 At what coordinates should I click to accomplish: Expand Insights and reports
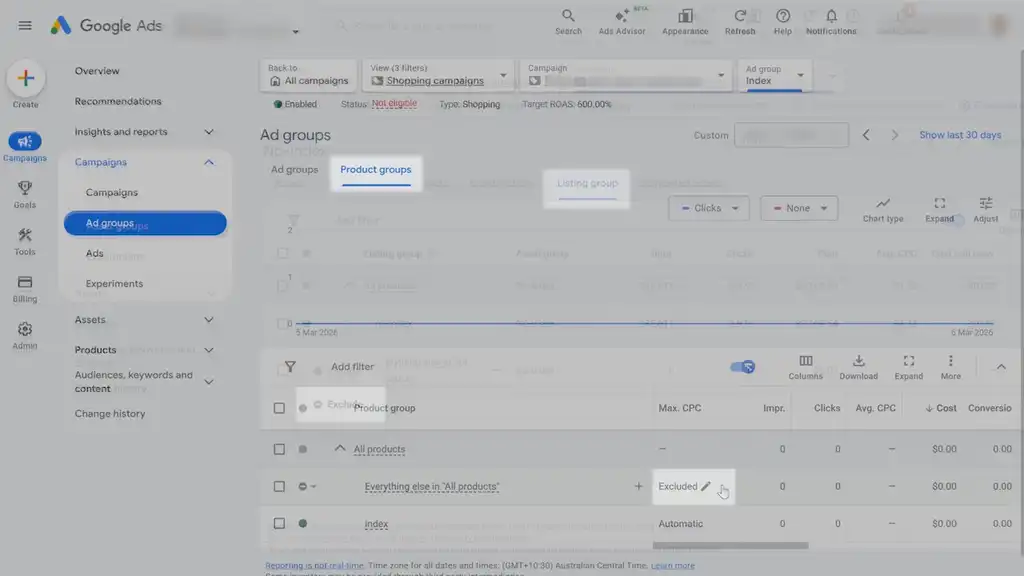tap(209, 132)
